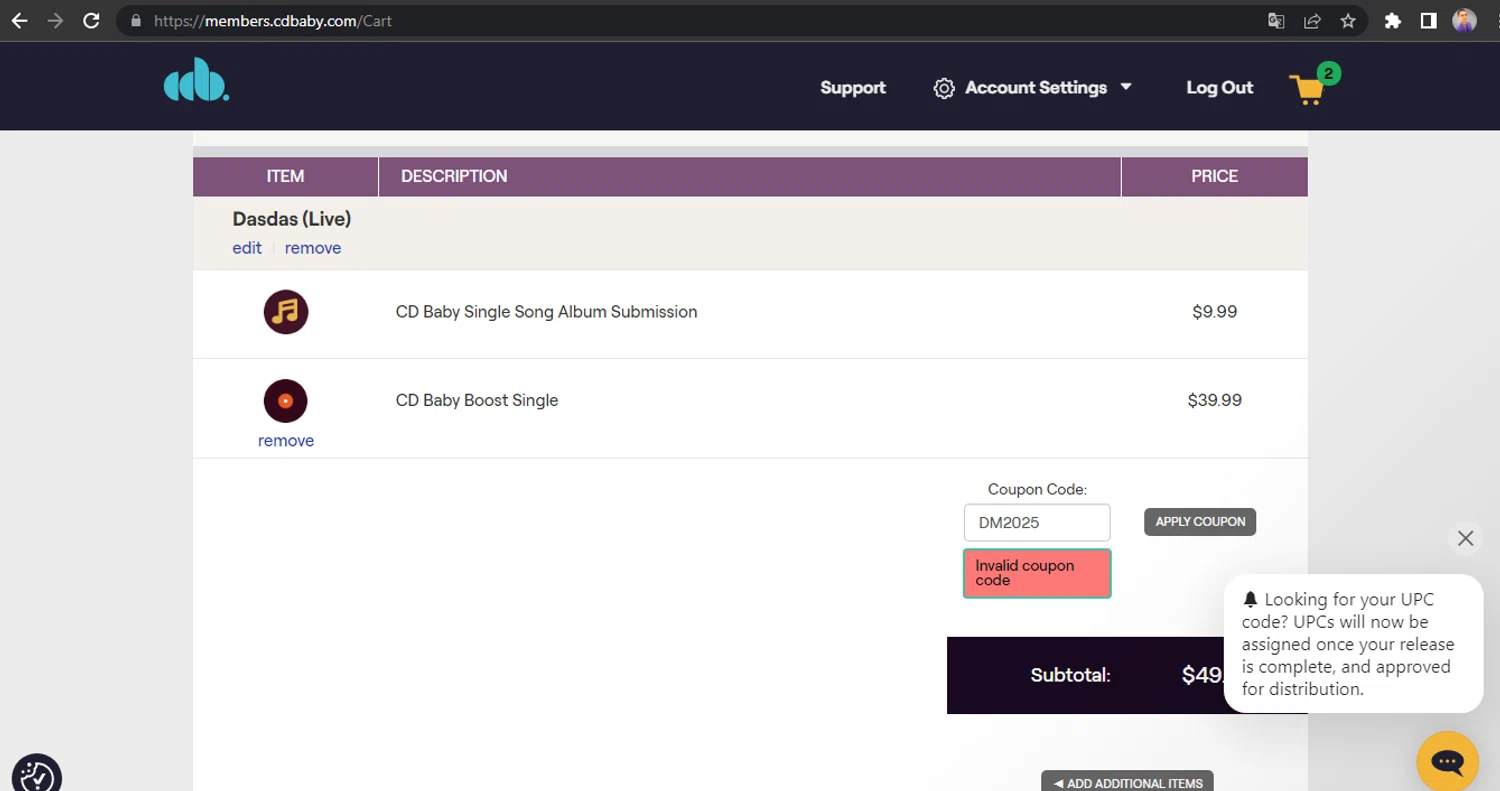This screenshot has height=791, width=1500.
Task: Focus the coupon code input field
Action: [1037, 522]
